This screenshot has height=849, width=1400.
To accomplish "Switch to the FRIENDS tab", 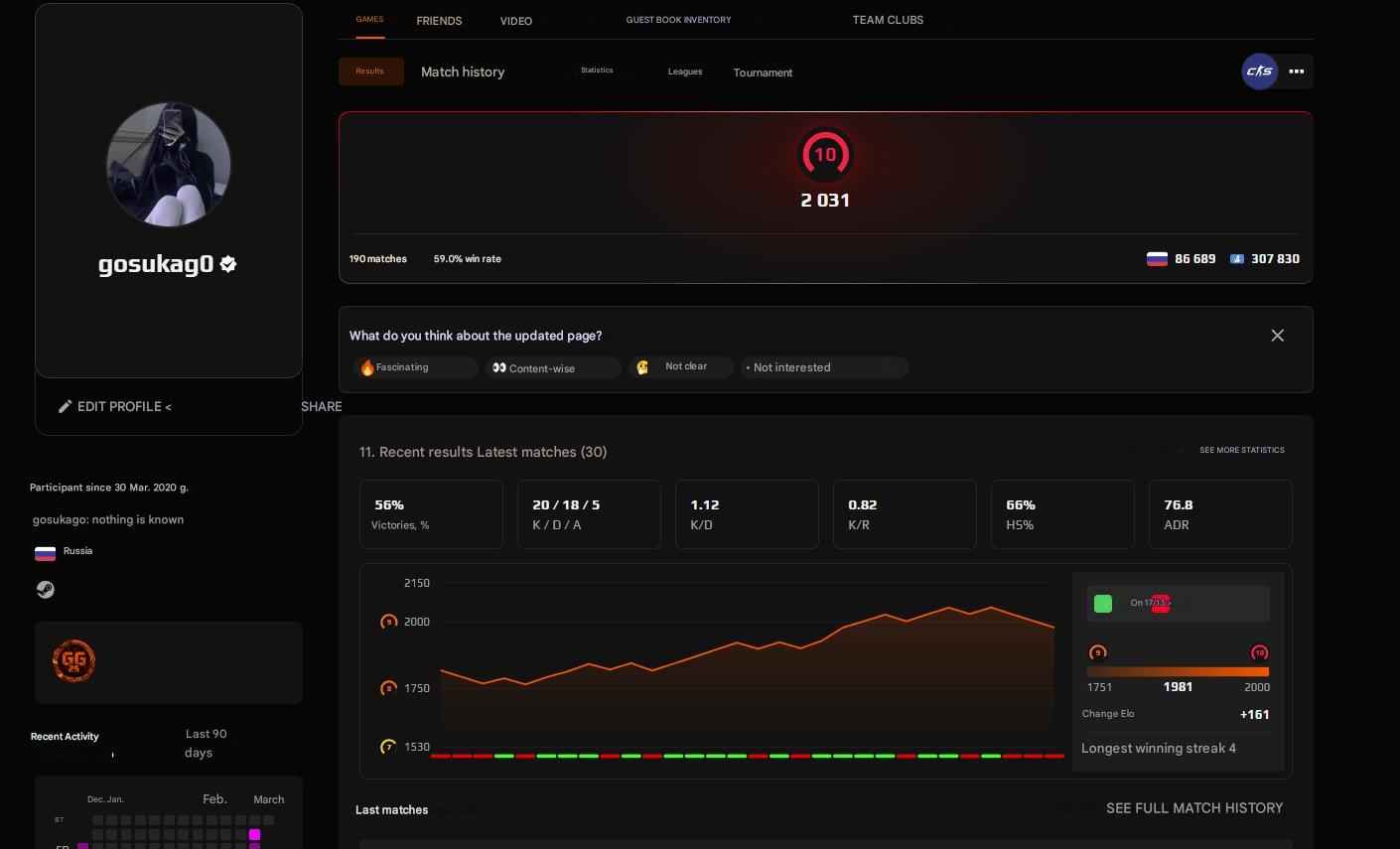I will click(439, 20).
